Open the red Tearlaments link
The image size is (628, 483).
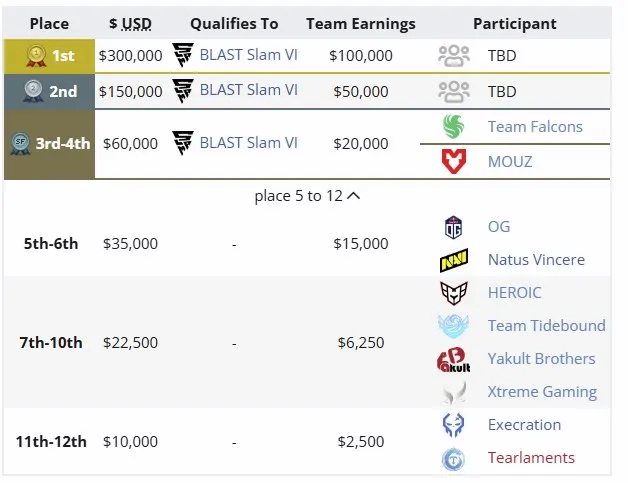[531, 458]
